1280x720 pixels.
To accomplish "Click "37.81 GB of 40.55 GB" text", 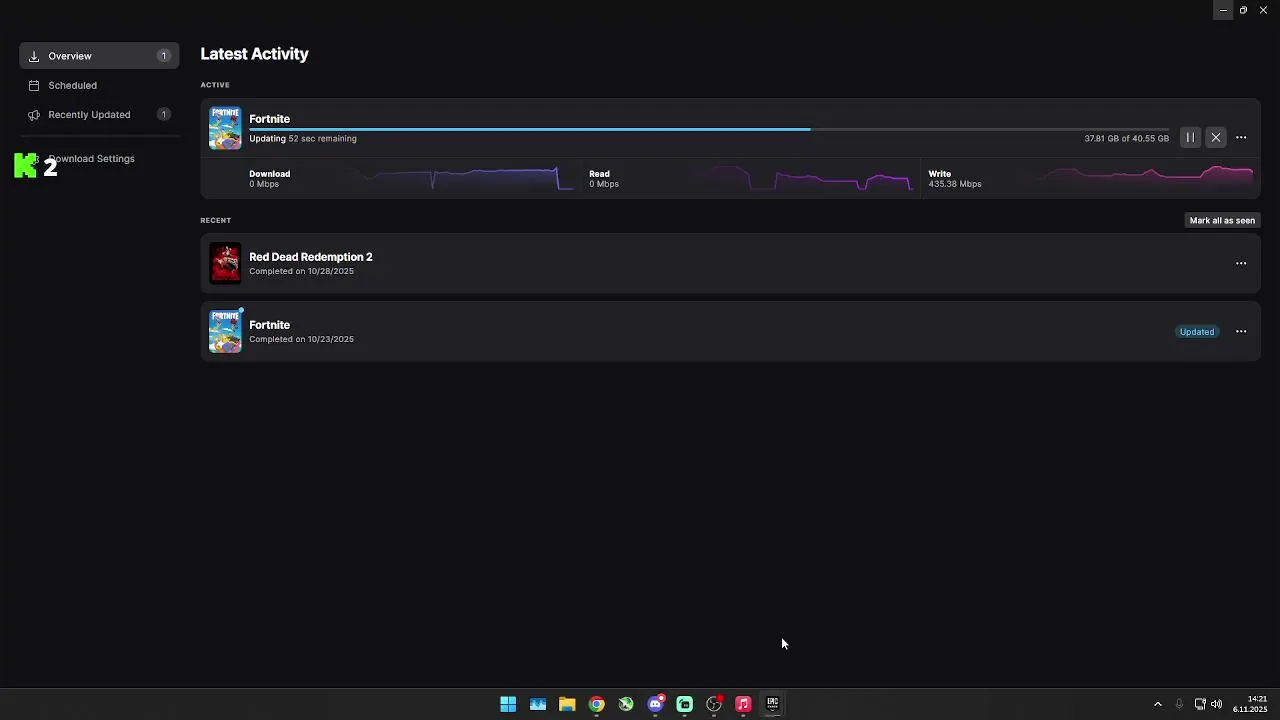I will [x=1126, y=138].
